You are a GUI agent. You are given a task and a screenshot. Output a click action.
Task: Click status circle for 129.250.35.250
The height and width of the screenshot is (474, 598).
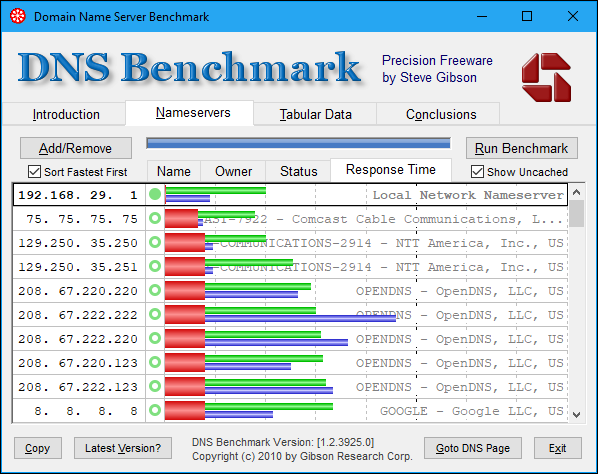pyautogui.click(x=155, y=243)
